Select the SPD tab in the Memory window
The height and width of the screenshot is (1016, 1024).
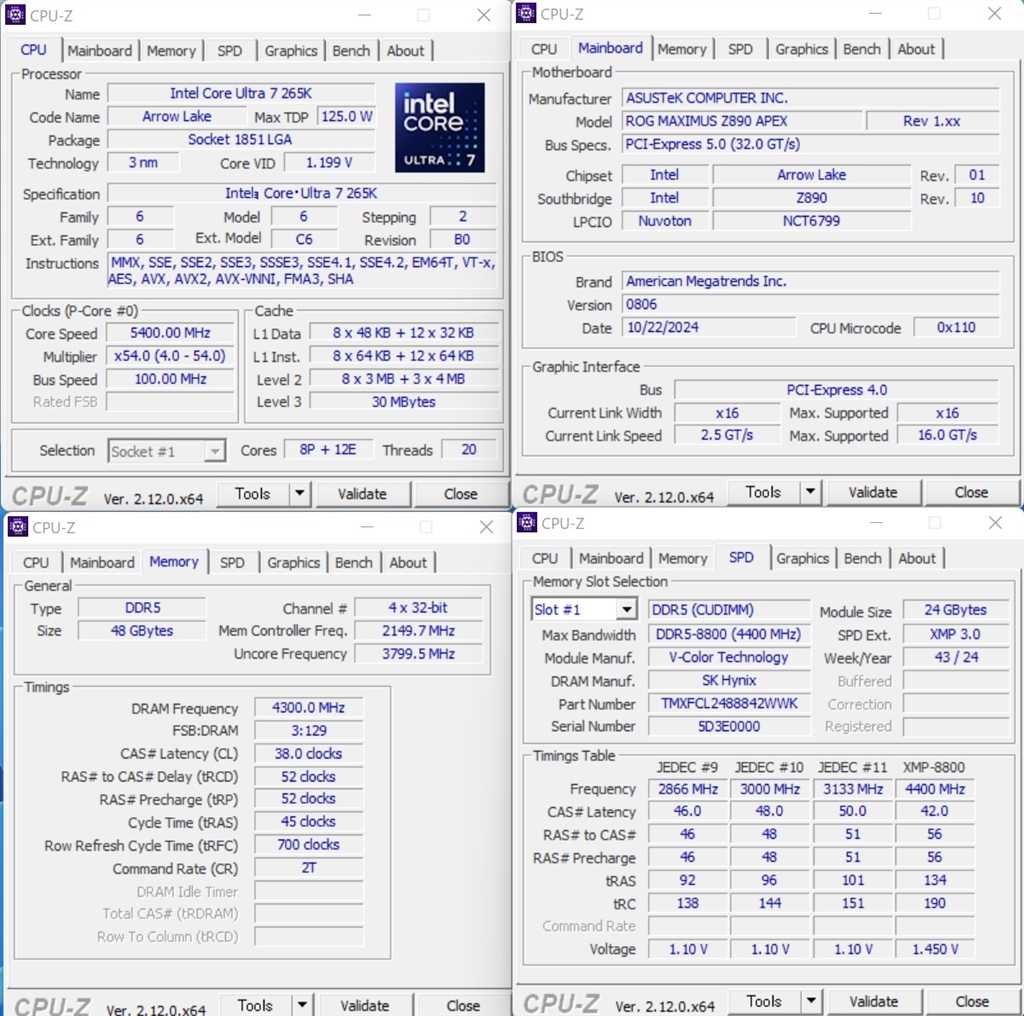(x=232, y=563)
